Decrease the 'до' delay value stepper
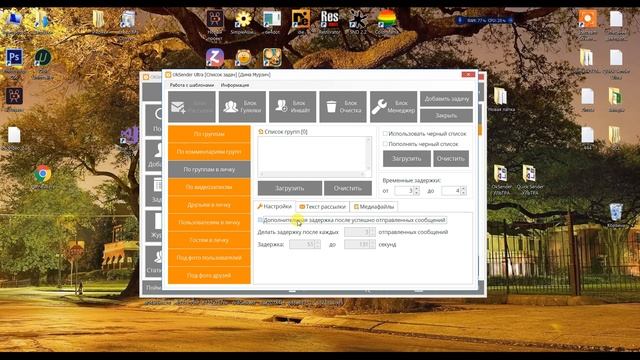 [463, 193]
